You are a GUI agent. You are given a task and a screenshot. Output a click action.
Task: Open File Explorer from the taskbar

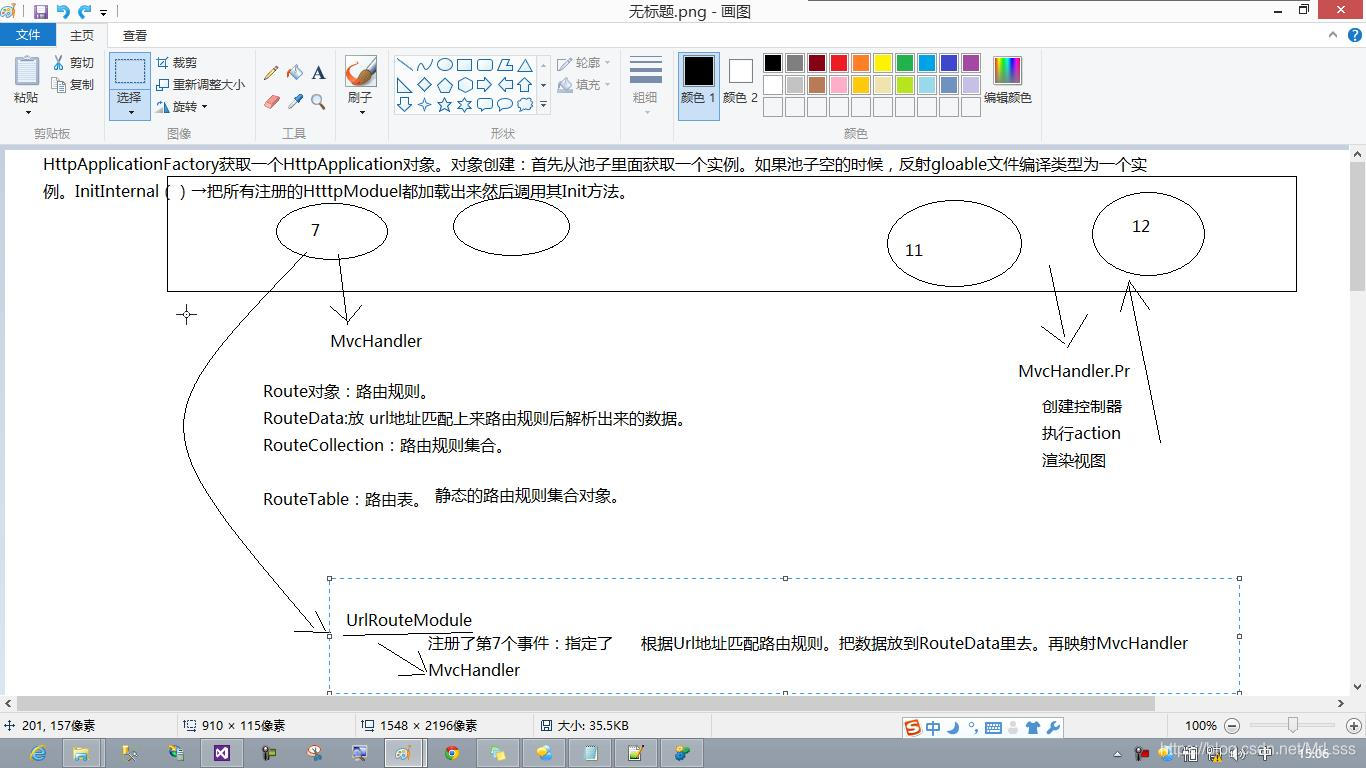coord(81,753)
